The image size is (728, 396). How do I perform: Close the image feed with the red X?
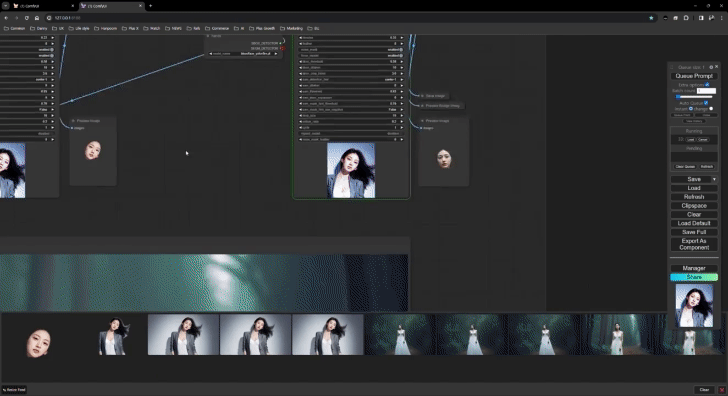click(722, 390)
